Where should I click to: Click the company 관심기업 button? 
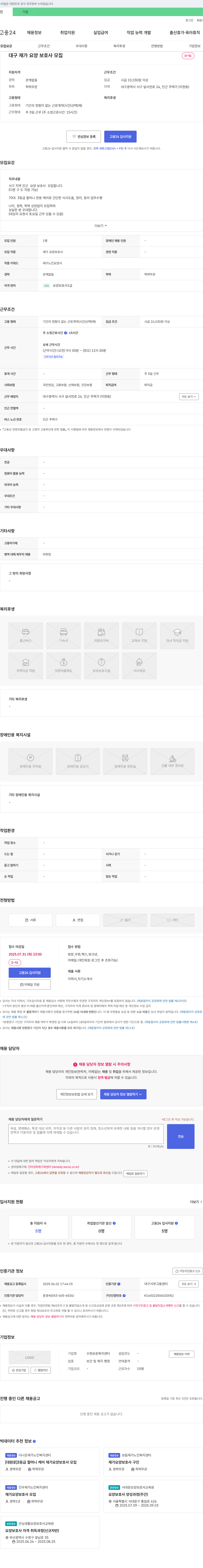19,1370
